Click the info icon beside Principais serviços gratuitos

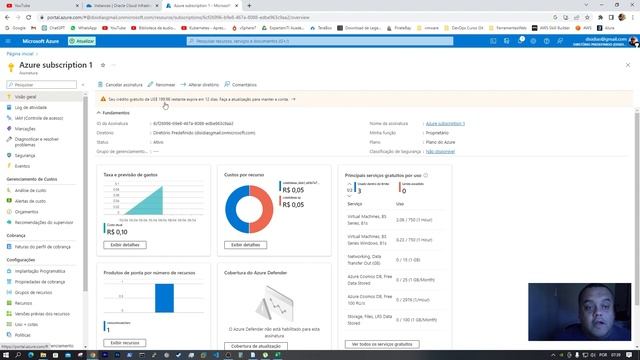[x=426, y=176]
